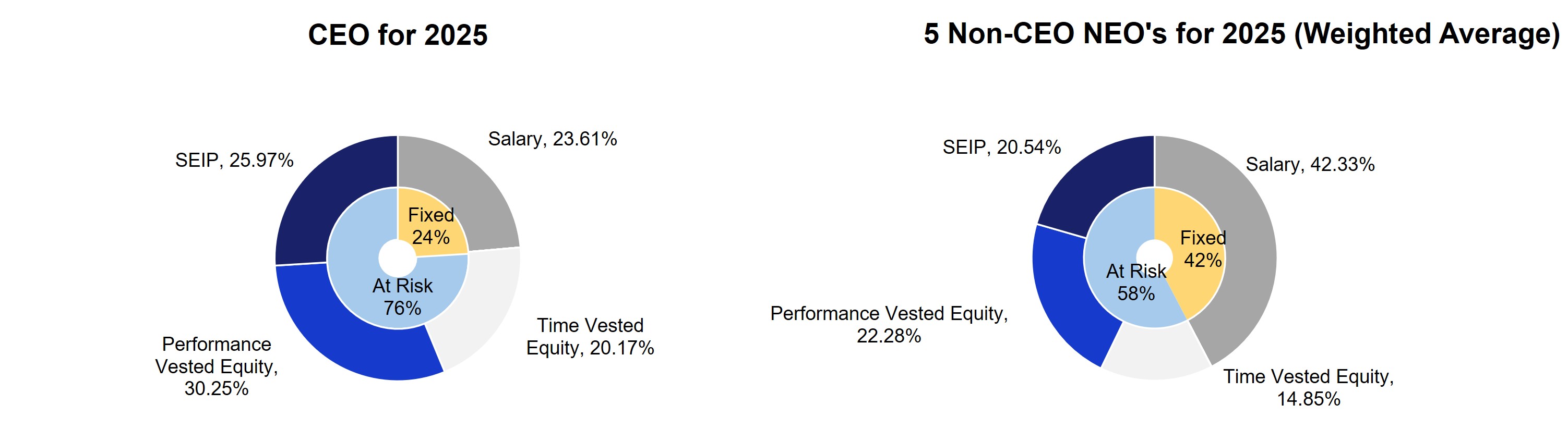Click the "SEIP, 20.54%" data label
The width and height of the screenshot is (1568, 429).
click(1001, 147)
